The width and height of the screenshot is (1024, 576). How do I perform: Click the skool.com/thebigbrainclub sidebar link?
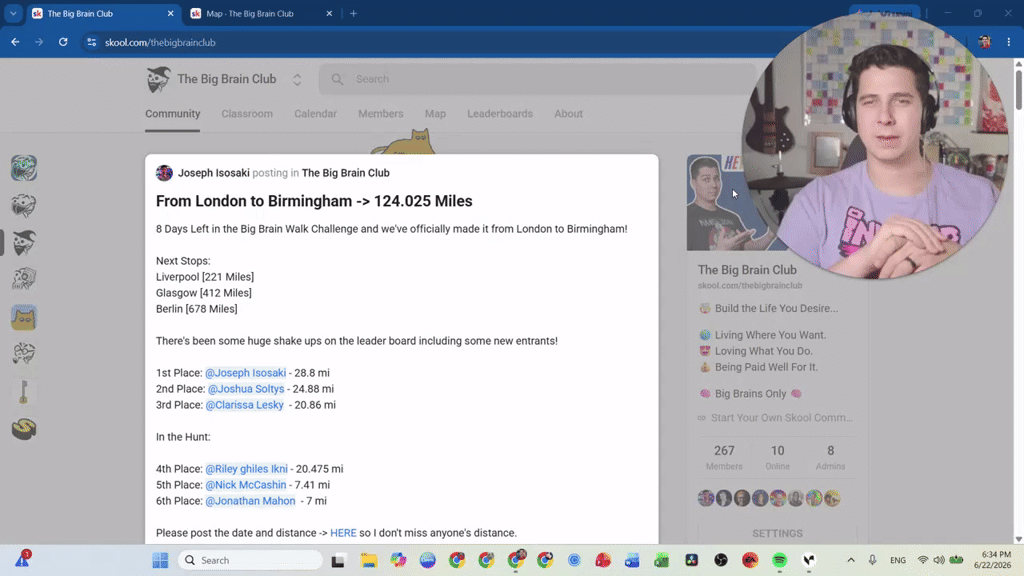click(x=750, y=285)
